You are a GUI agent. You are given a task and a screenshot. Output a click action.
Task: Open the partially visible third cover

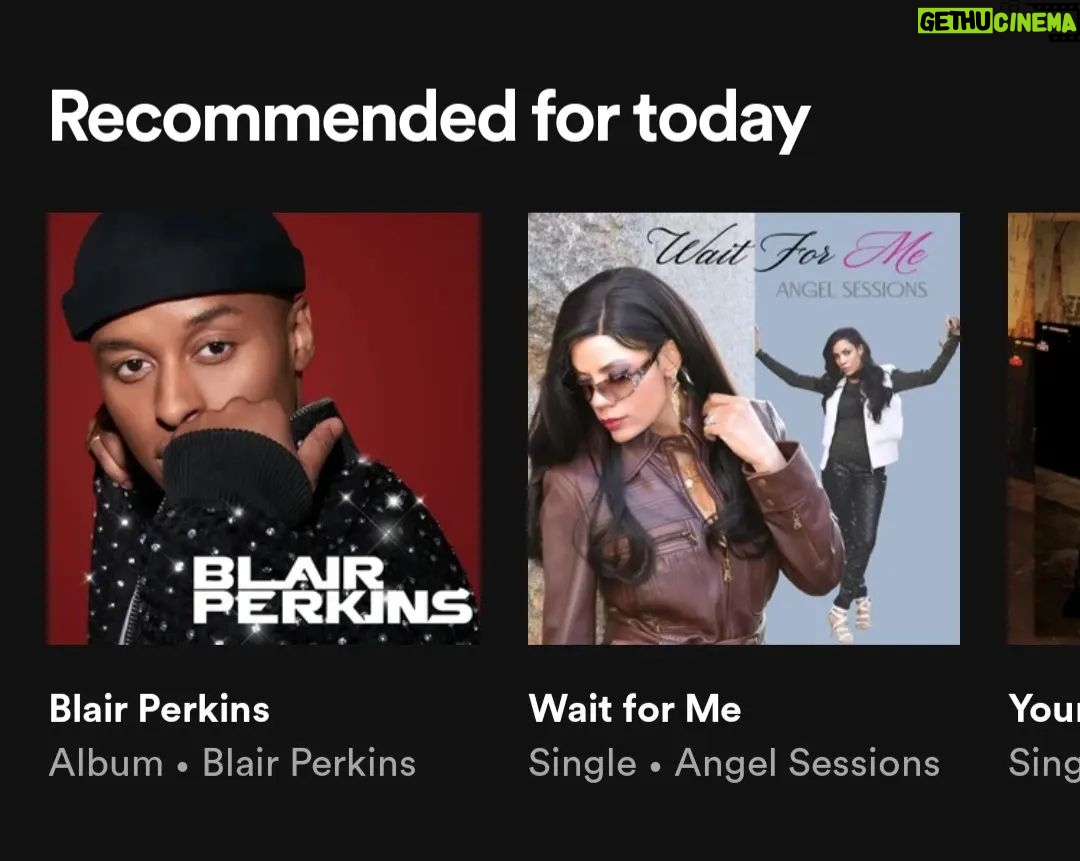coord(1043,428)
